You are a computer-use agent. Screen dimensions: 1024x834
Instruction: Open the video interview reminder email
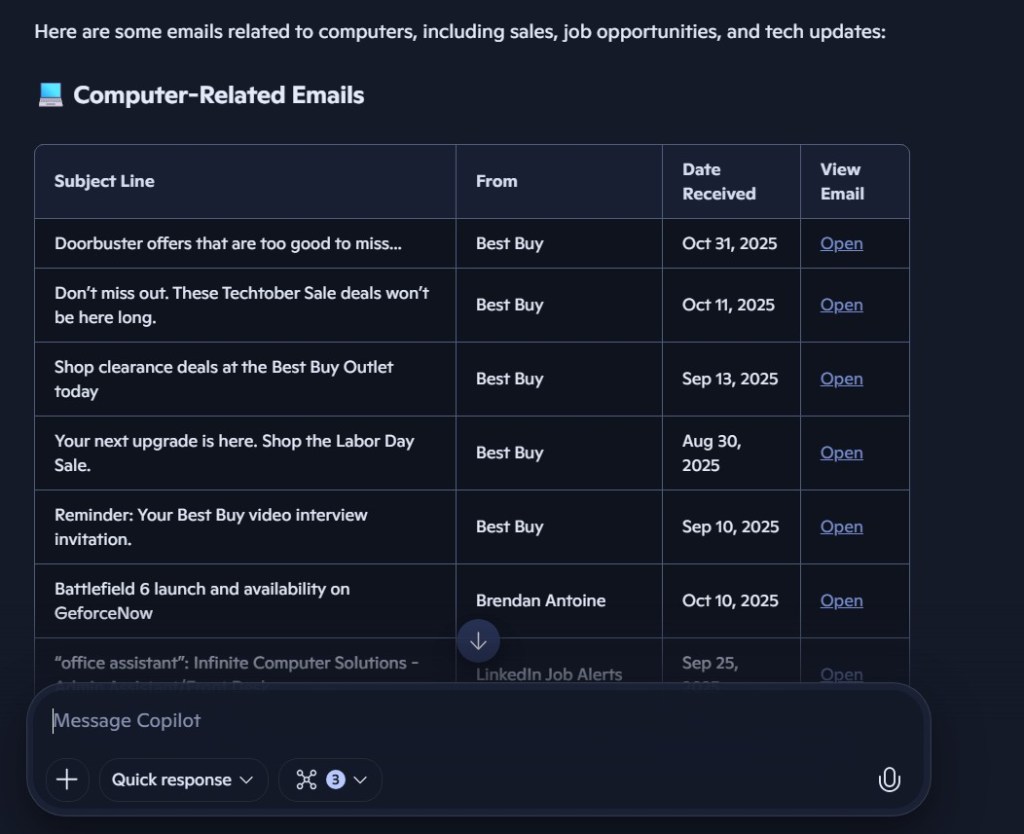[x=841, y=527]
